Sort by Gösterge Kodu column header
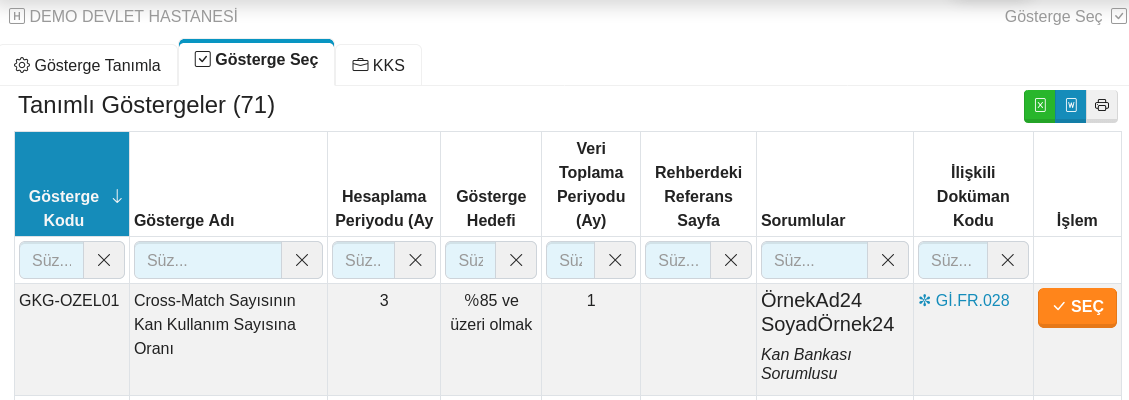The image size is (1129, 400). (x=72, y=185)
